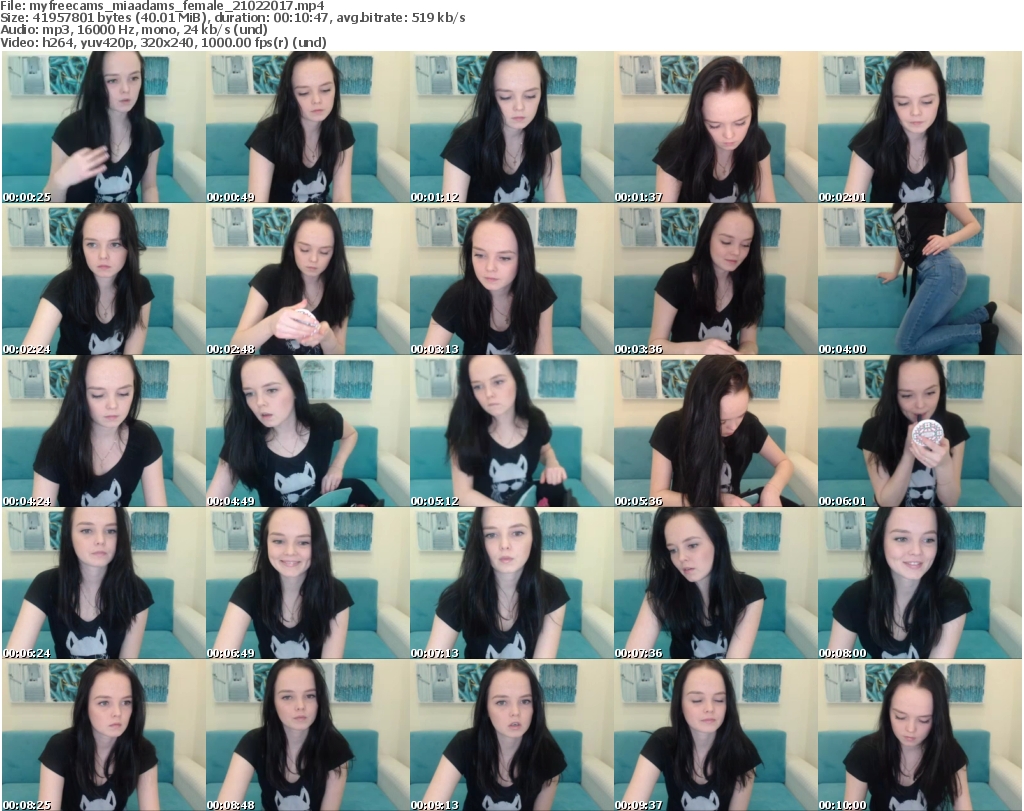Screen dimensions: 1024x811
Task: Select the thumbnail timestamped 00:02:48
Action: point(308,279)
